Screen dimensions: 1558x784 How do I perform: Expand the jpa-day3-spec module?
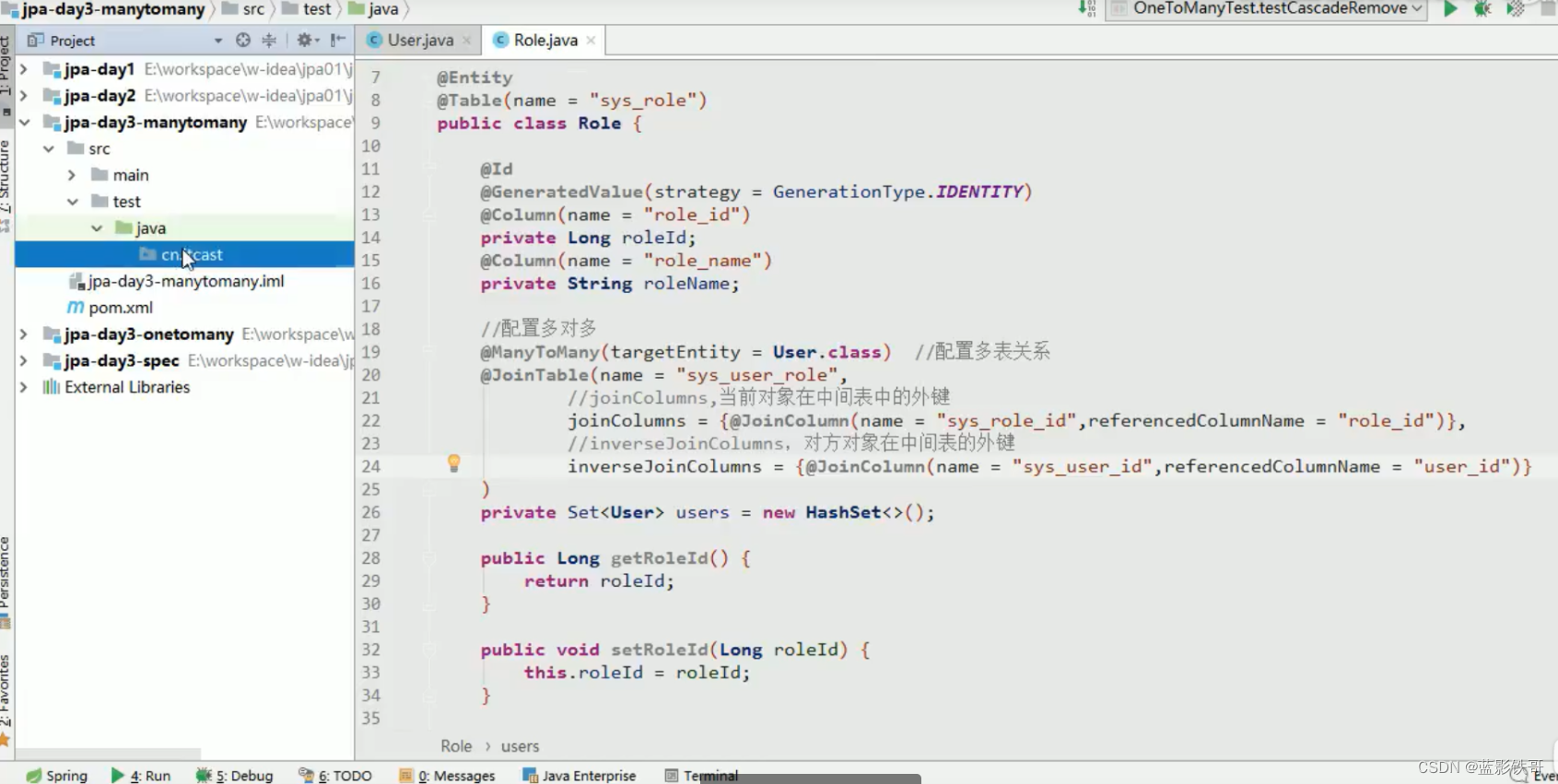(24, 361)
